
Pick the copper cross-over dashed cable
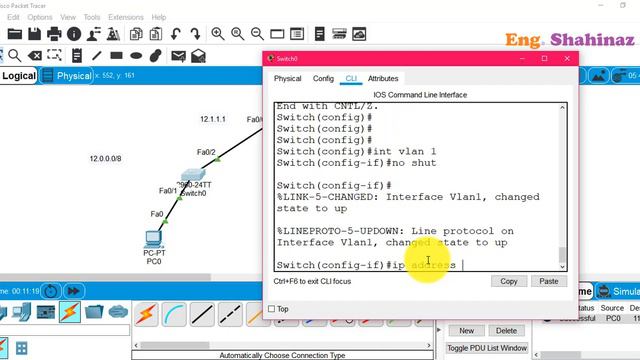230,315
